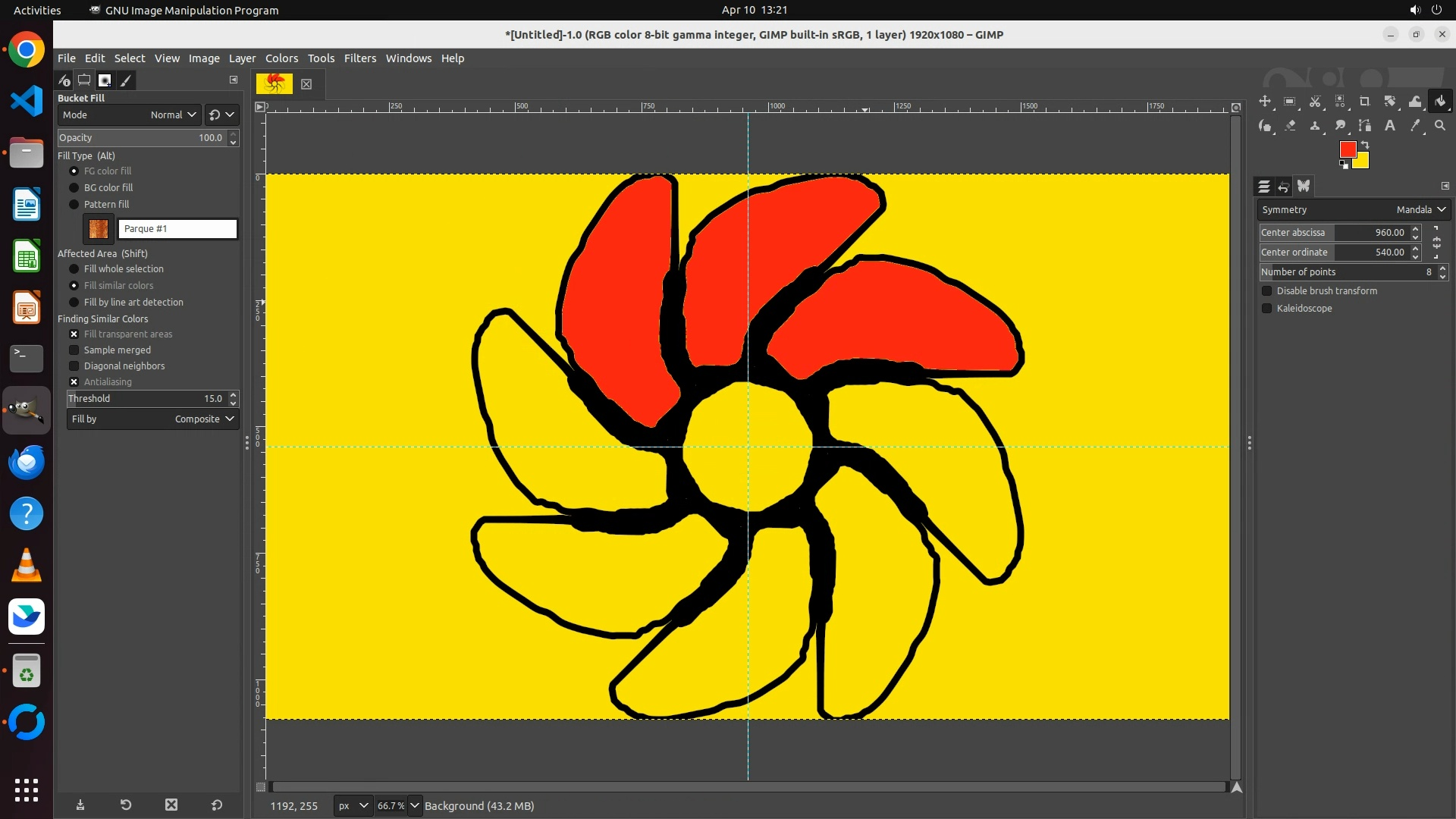Check Disable brush transform

point(1266,291)
